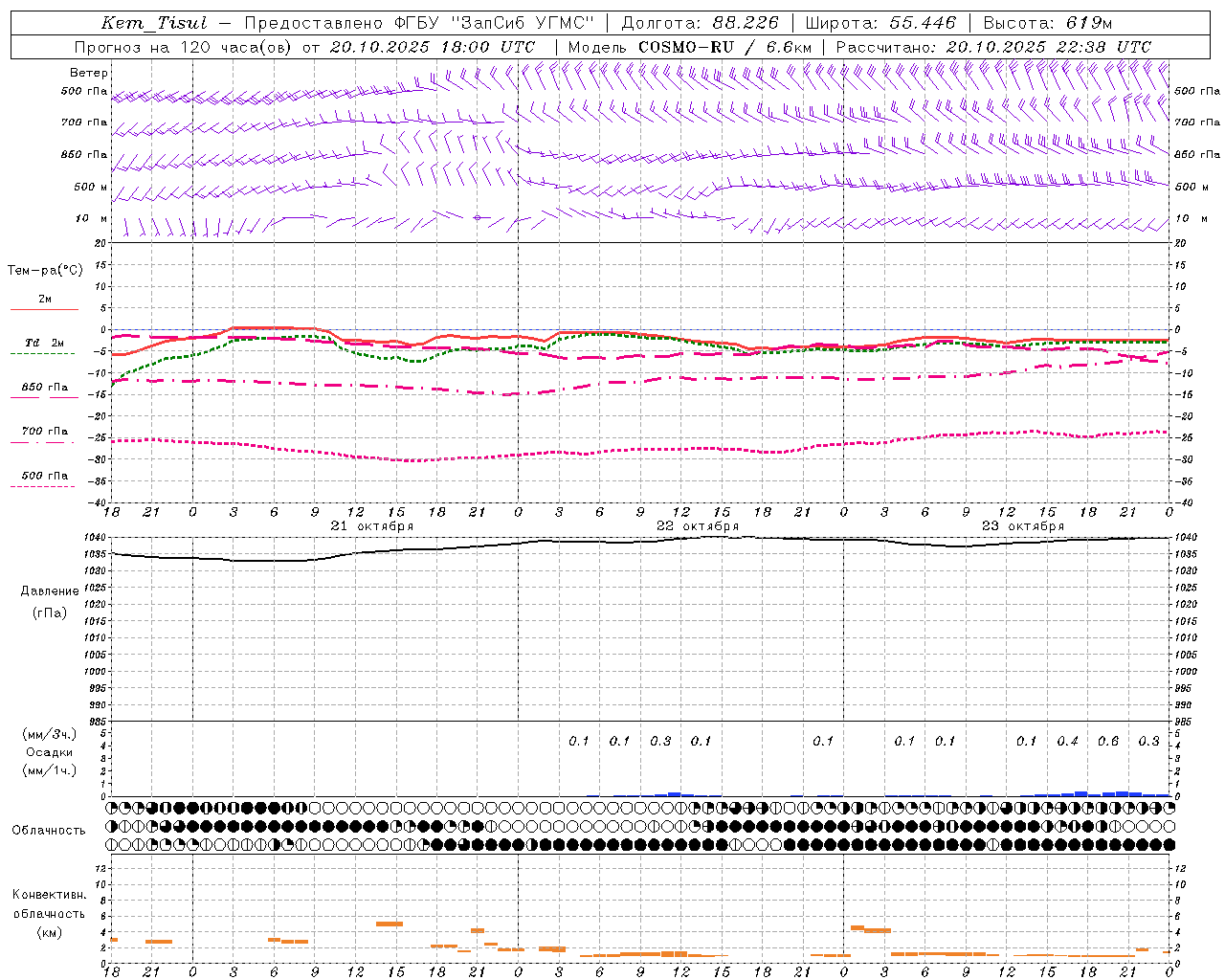This screenshot has width=1225, height=980.
Task: Select the '850 гПа' temperature legend entry
Action: click(44, 388)
